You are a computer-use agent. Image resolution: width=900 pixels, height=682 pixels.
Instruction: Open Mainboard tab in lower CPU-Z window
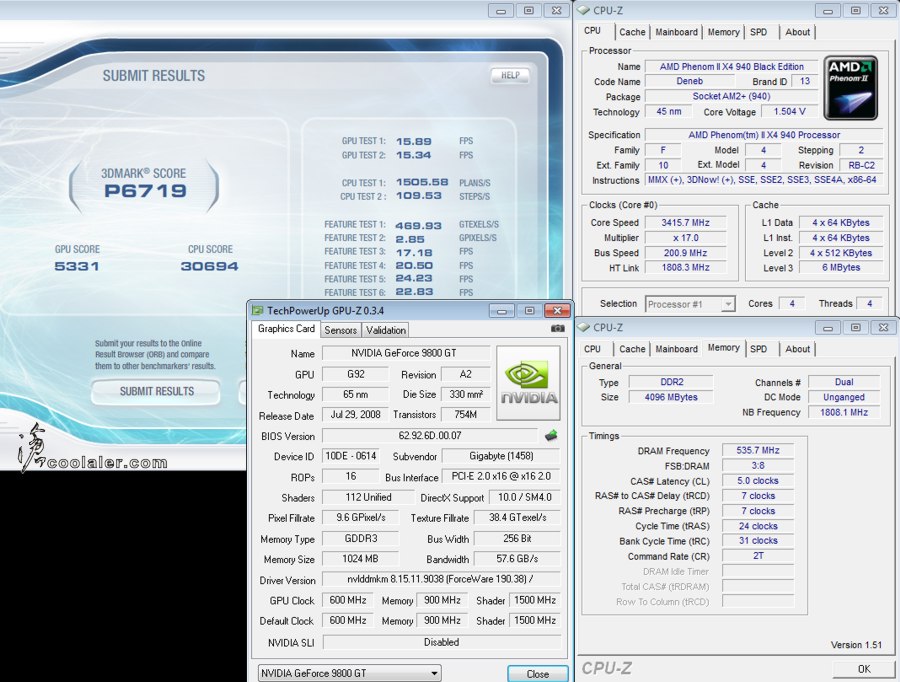tap(677, 349)
